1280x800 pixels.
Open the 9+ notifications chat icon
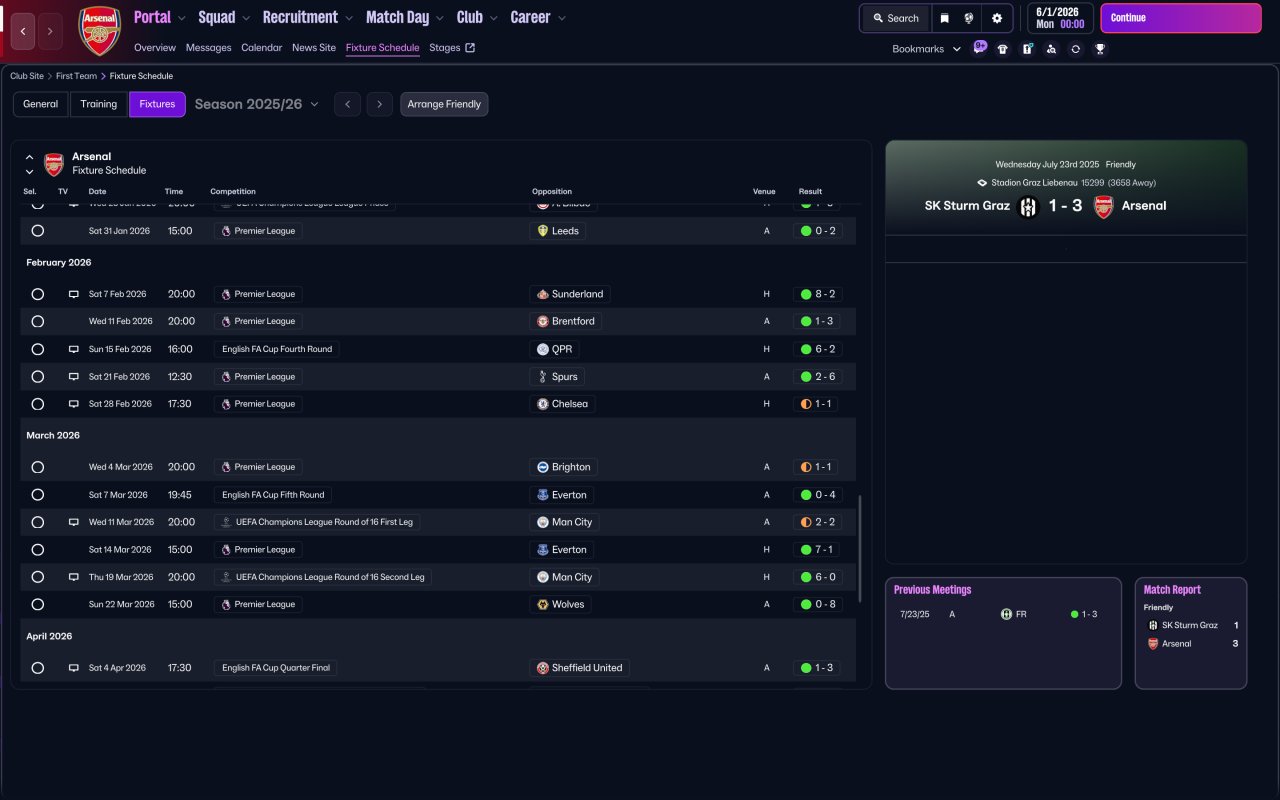coord(979,47)
